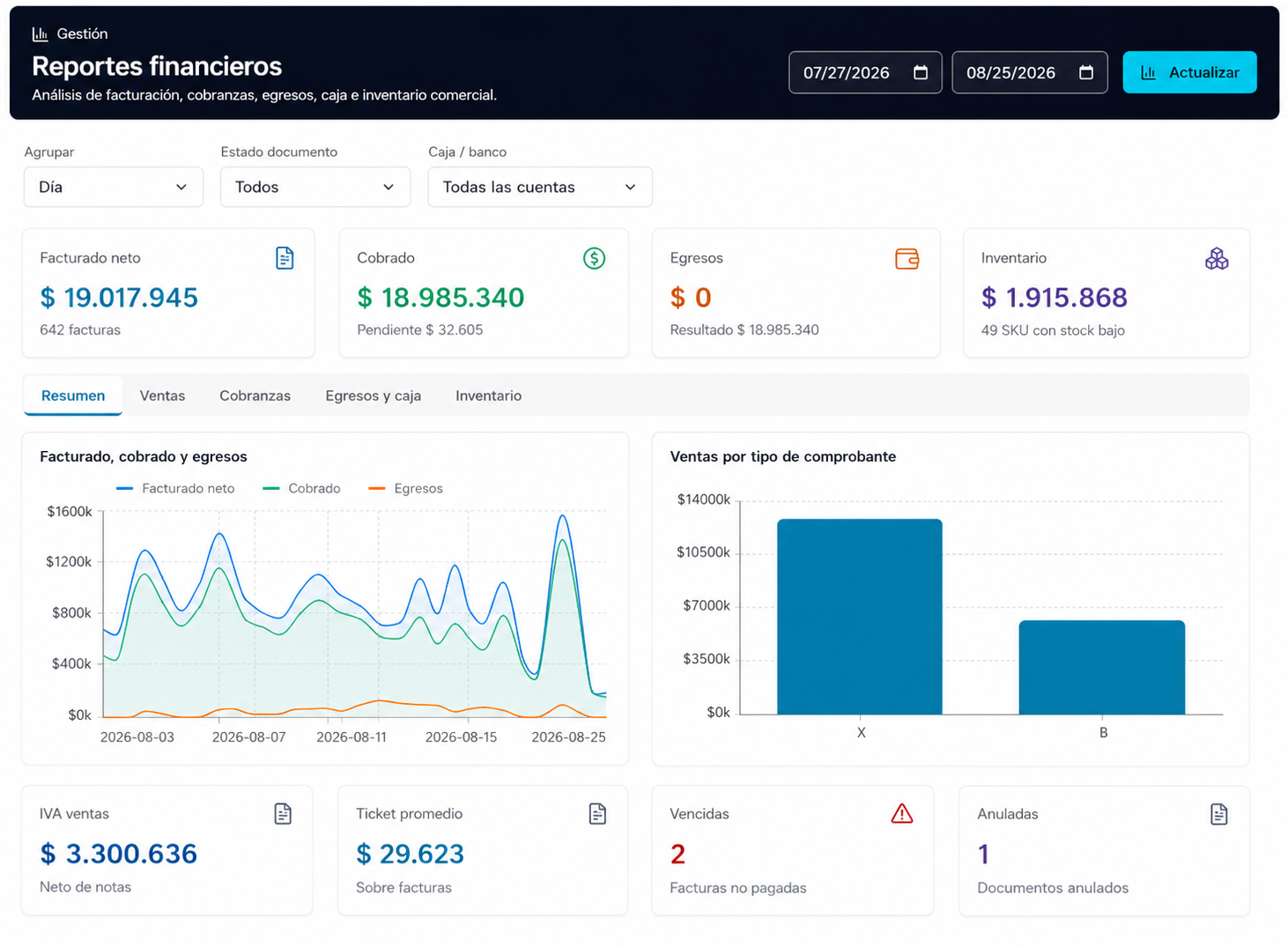Click the boxes icon in Inventario card
This screenshot has height=948, width=1288.
[x=1217, y=258]
